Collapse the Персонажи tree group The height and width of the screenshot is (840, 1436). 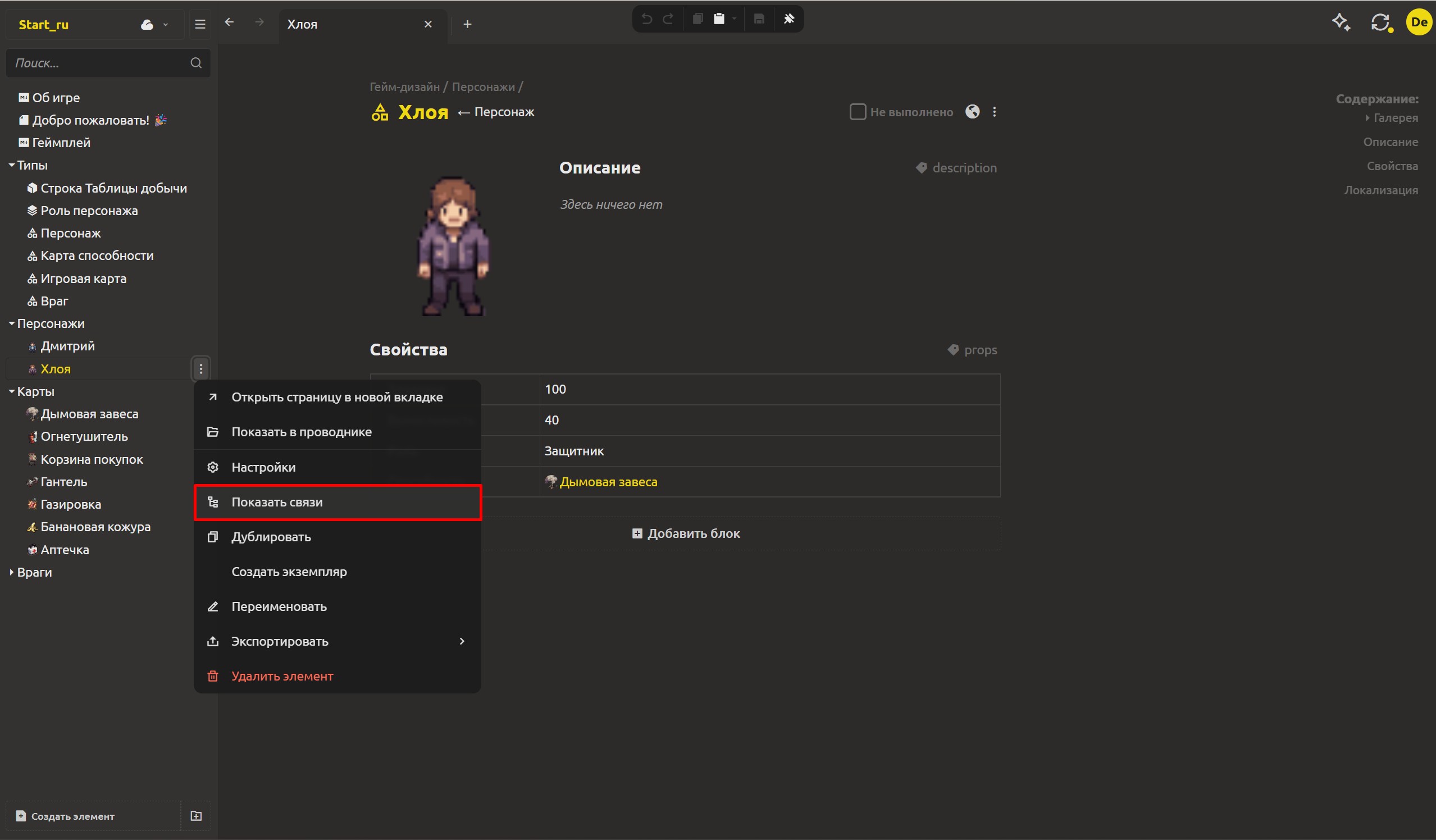11,323
